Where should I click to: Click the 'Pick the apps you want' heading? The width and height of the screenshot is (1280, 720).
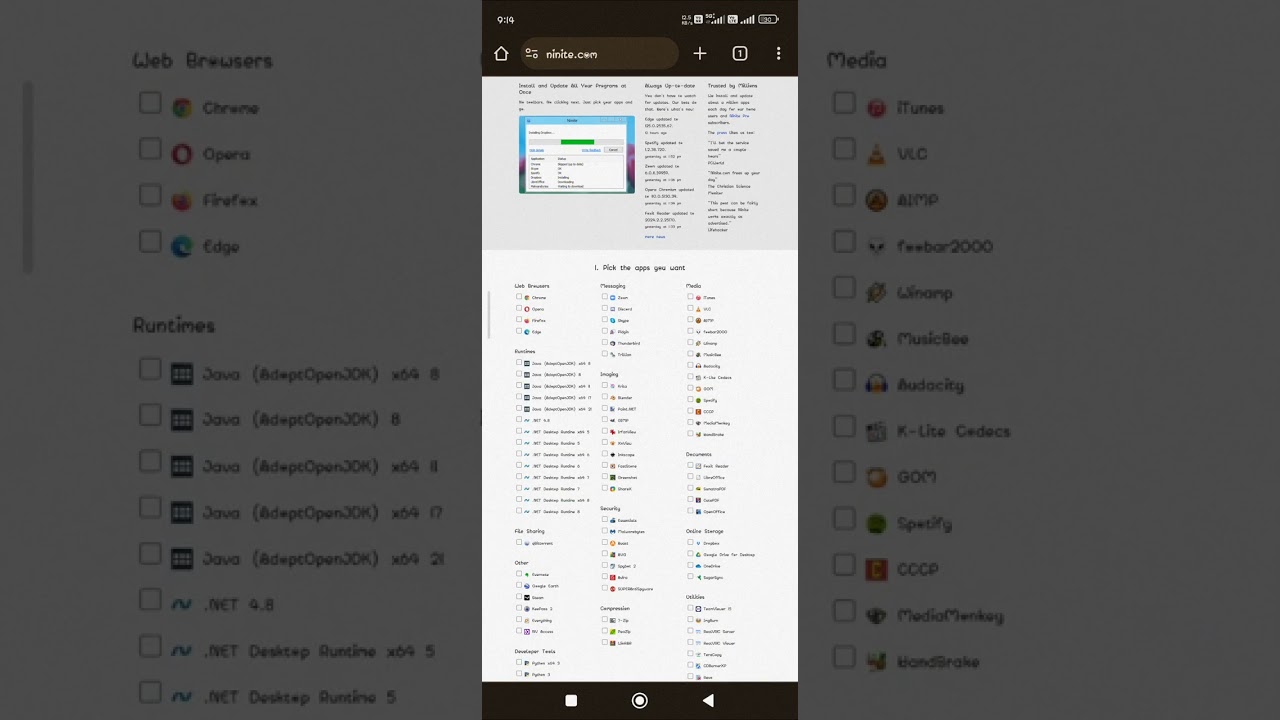click(x=640, y=268)
